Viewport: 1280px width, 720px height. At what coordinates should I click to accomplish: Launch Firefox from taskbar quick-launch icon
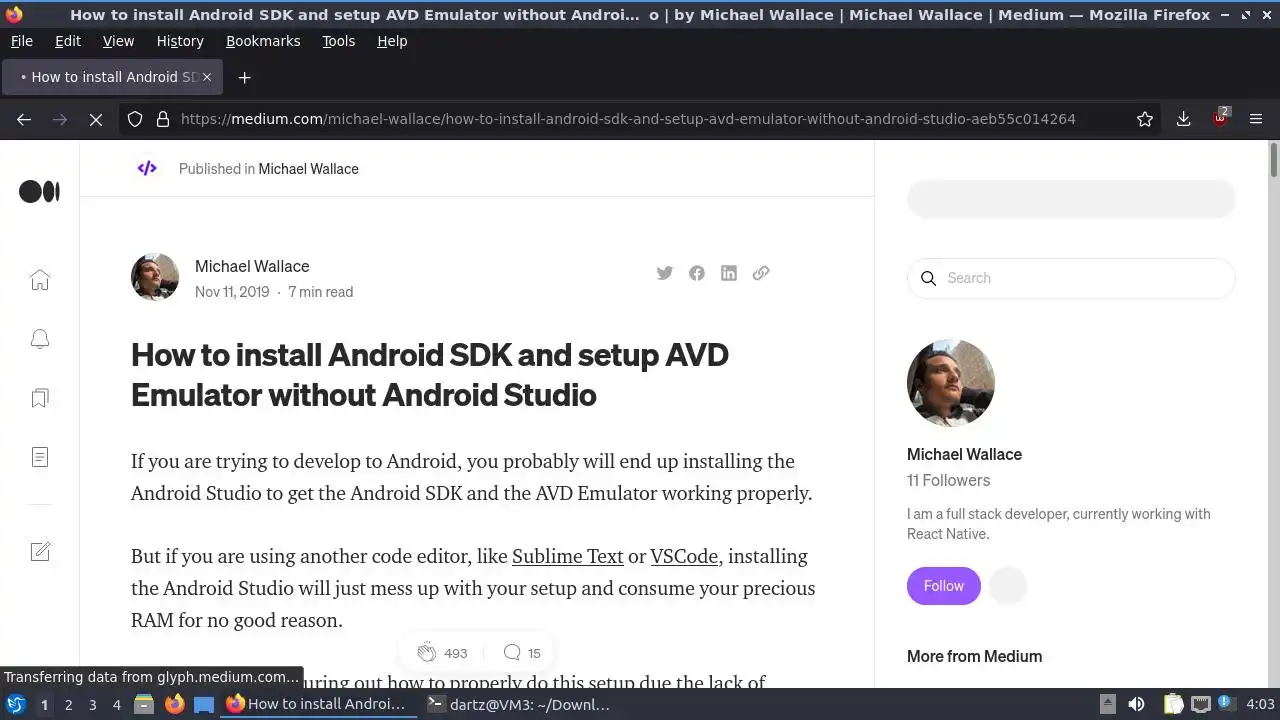coord(174,704)
